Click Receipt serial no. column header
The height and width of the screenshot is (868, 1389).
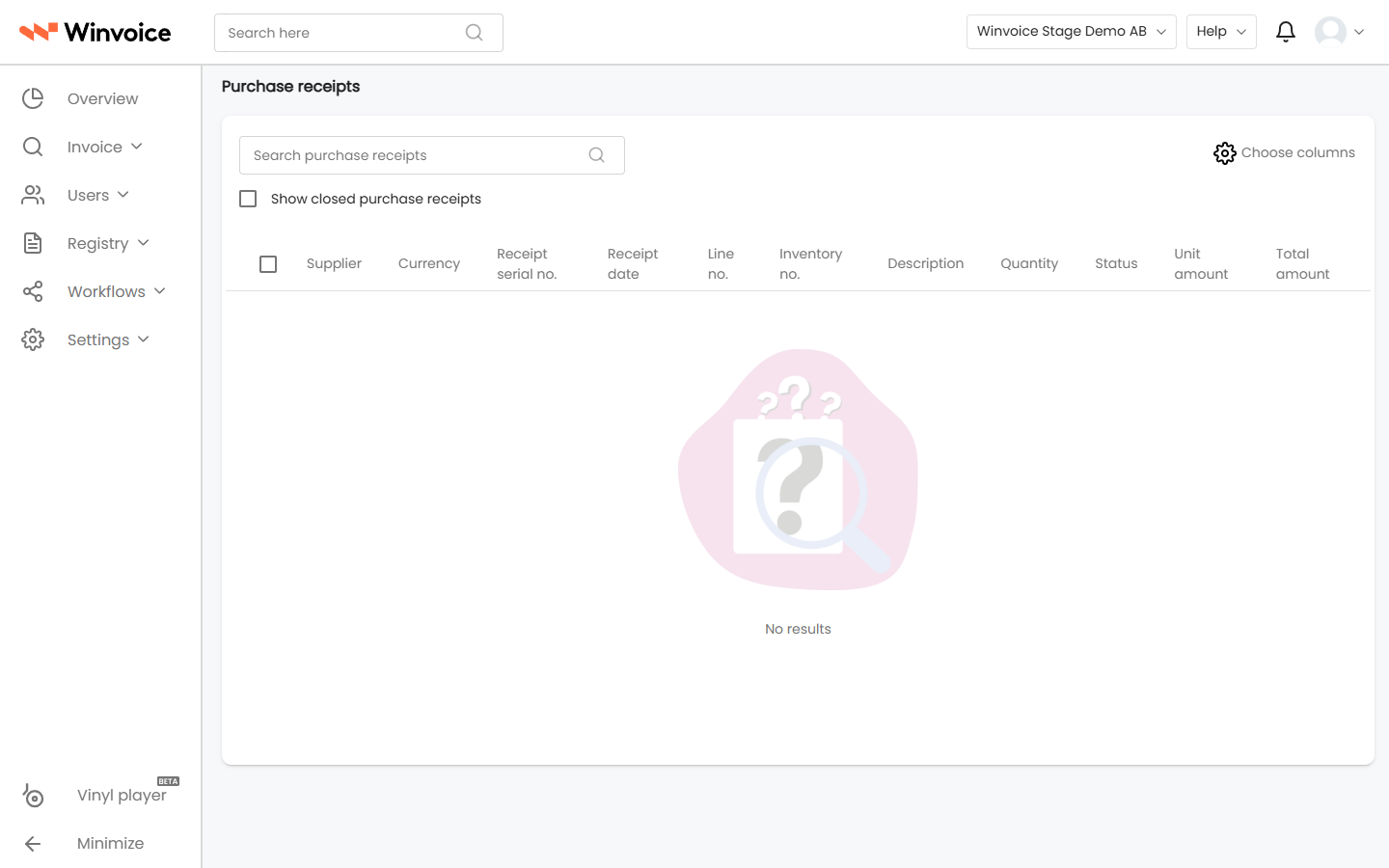coord(527,263)
